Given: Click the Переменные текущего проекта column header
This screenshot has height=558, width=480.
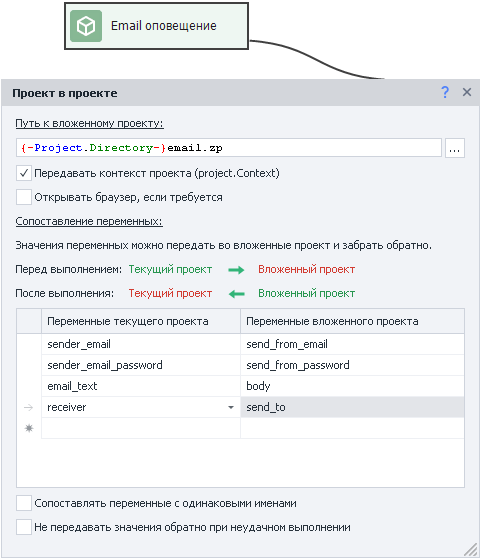Looking at the screenshot, I should click(x=141, y=321).
